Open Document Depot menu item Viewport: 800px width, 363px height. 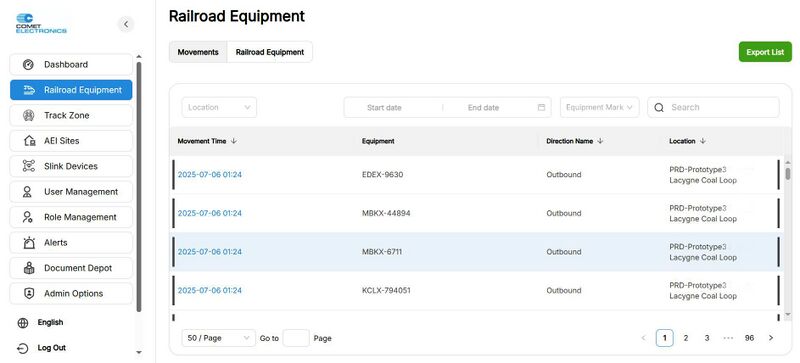(x=71, y=268)
